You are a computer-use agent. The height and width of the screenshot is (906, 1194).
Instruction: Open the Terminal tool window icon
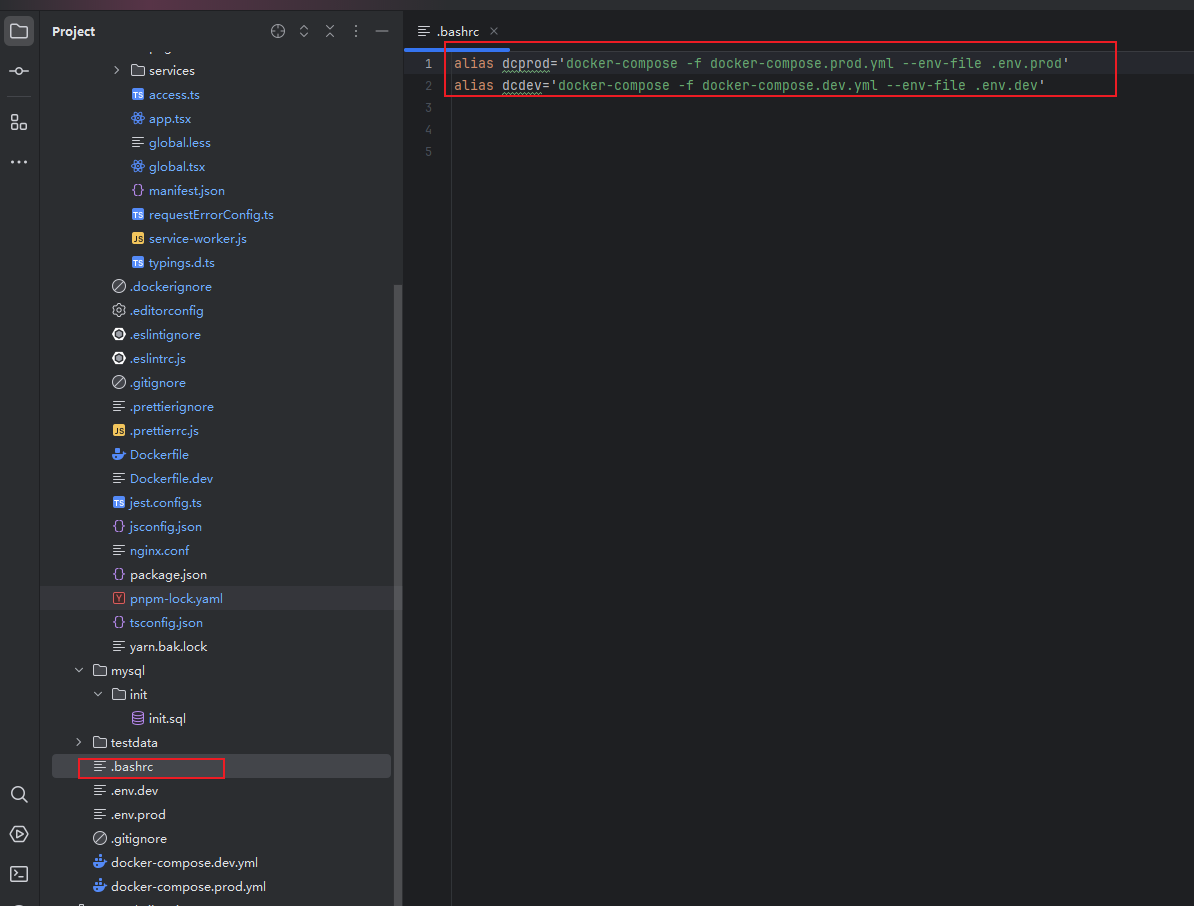19,874
